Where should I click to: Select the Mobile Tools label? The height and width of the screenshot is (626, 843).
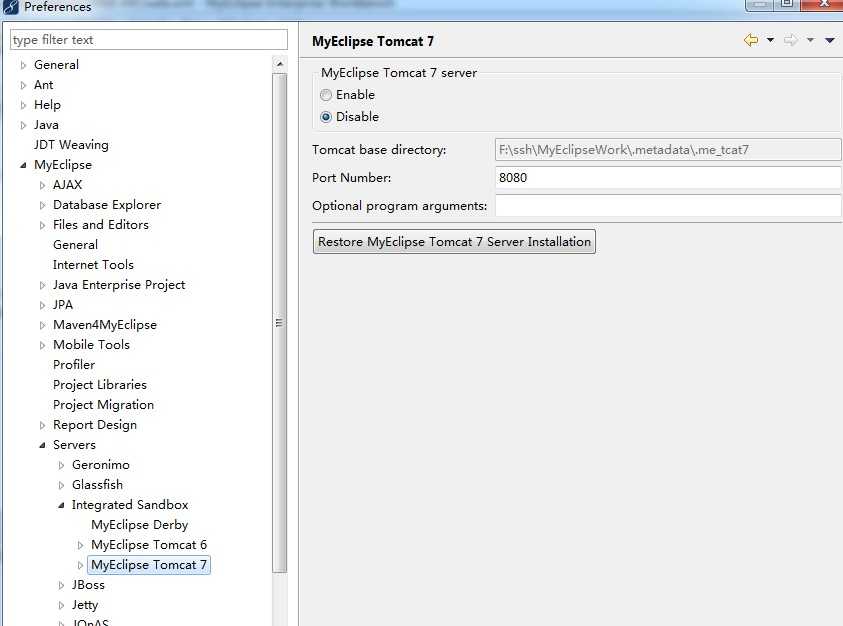[x=91, y=345]
